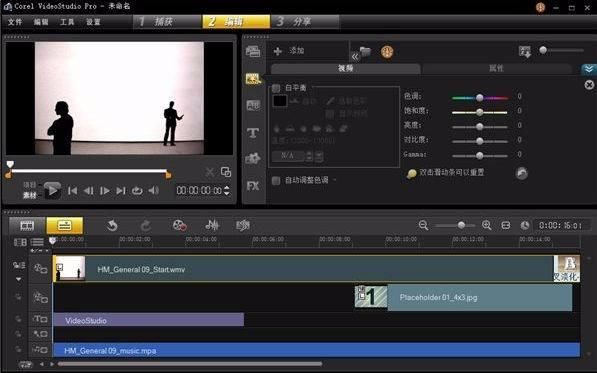Toggle the repeat playback button
This screenshot has width=597, height=373.
pos(137,191)
